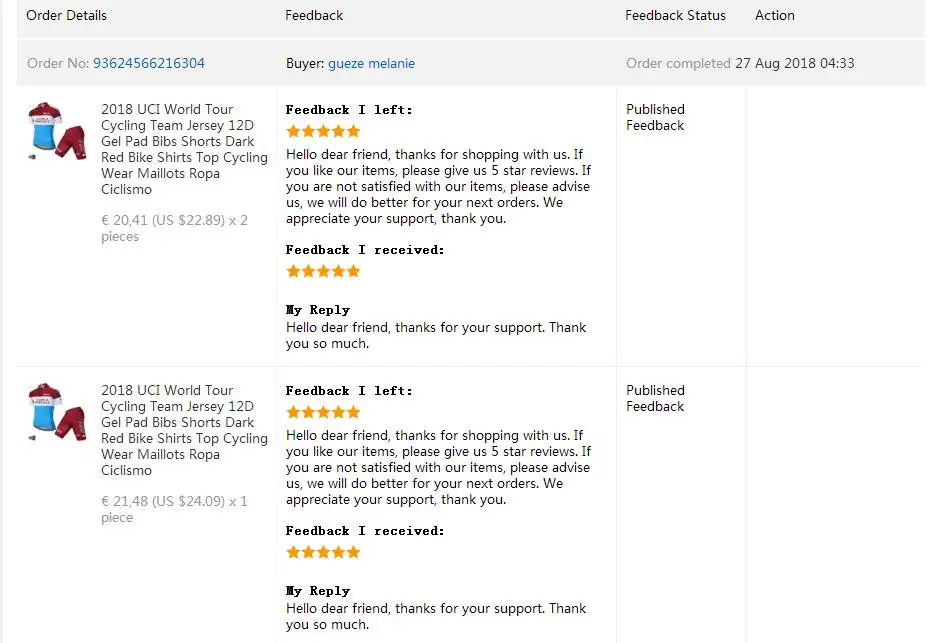Click star rating under second Feedback I left
The height and width of the screenshot is (643, 940).
(323, 412)
